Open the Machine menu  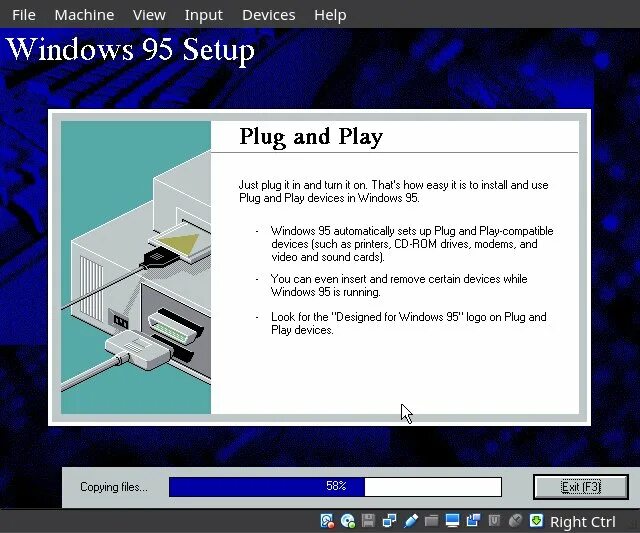point(84,15)
